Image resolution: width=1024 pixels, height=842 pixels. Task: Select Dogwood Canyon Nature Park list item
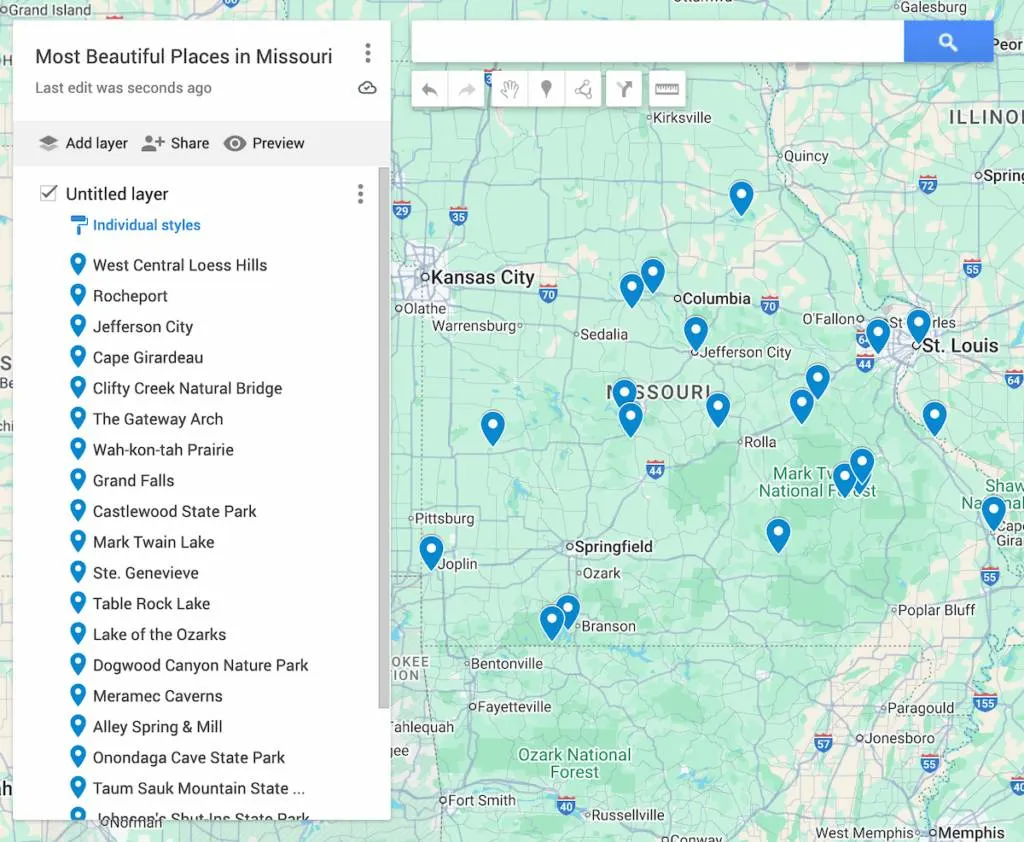[200, 665]
